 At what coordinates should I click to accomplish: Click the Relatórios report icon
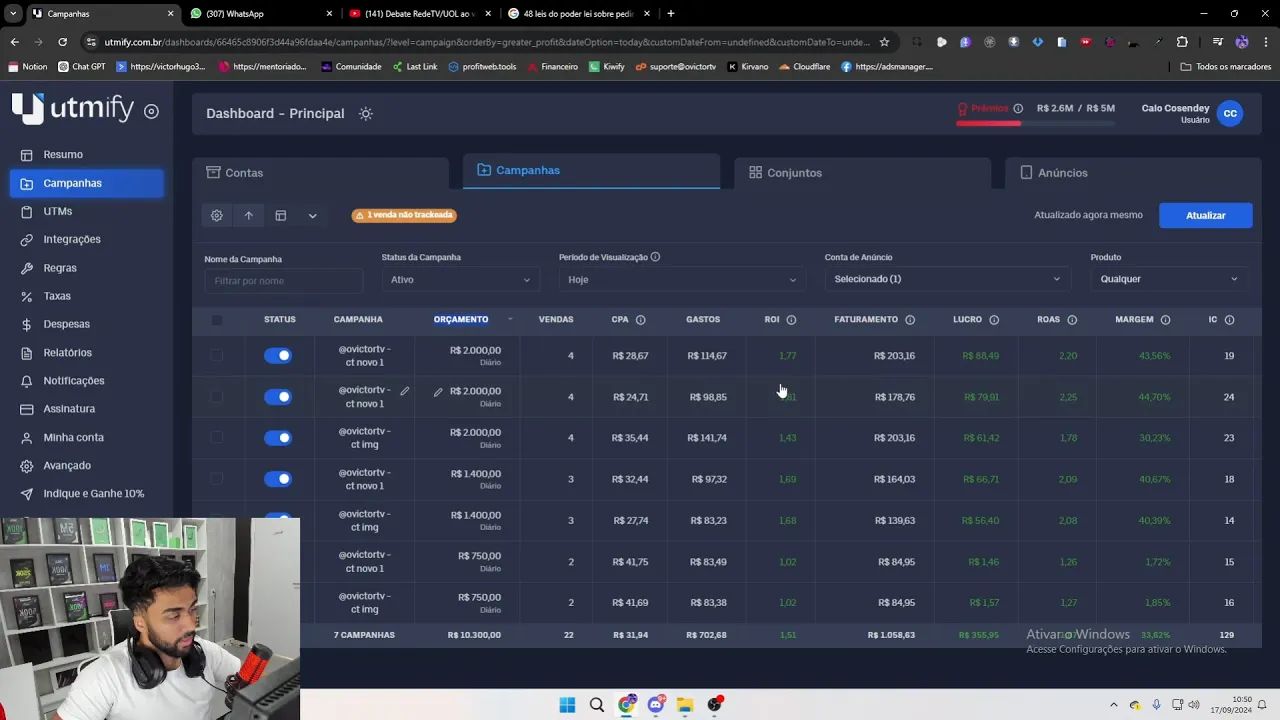(26, 352)
